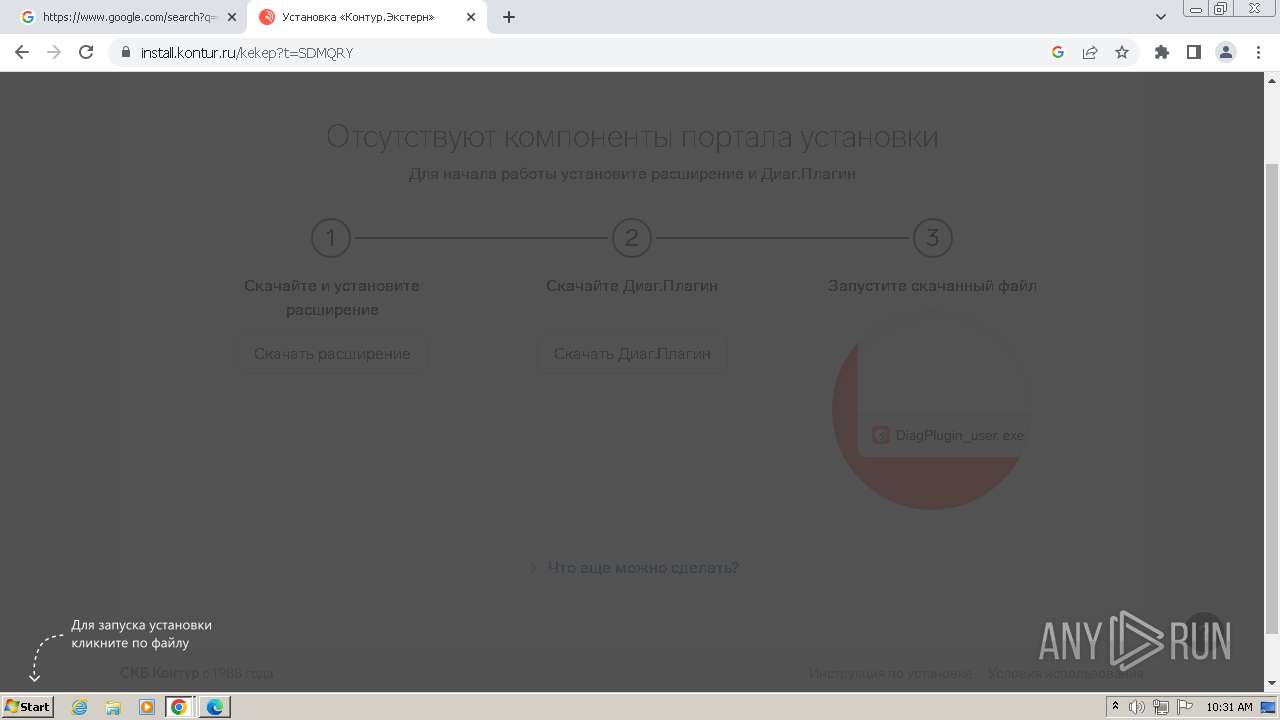Open Условия использования link
Screen dimensions: 1280x720
coord(1065,673)
